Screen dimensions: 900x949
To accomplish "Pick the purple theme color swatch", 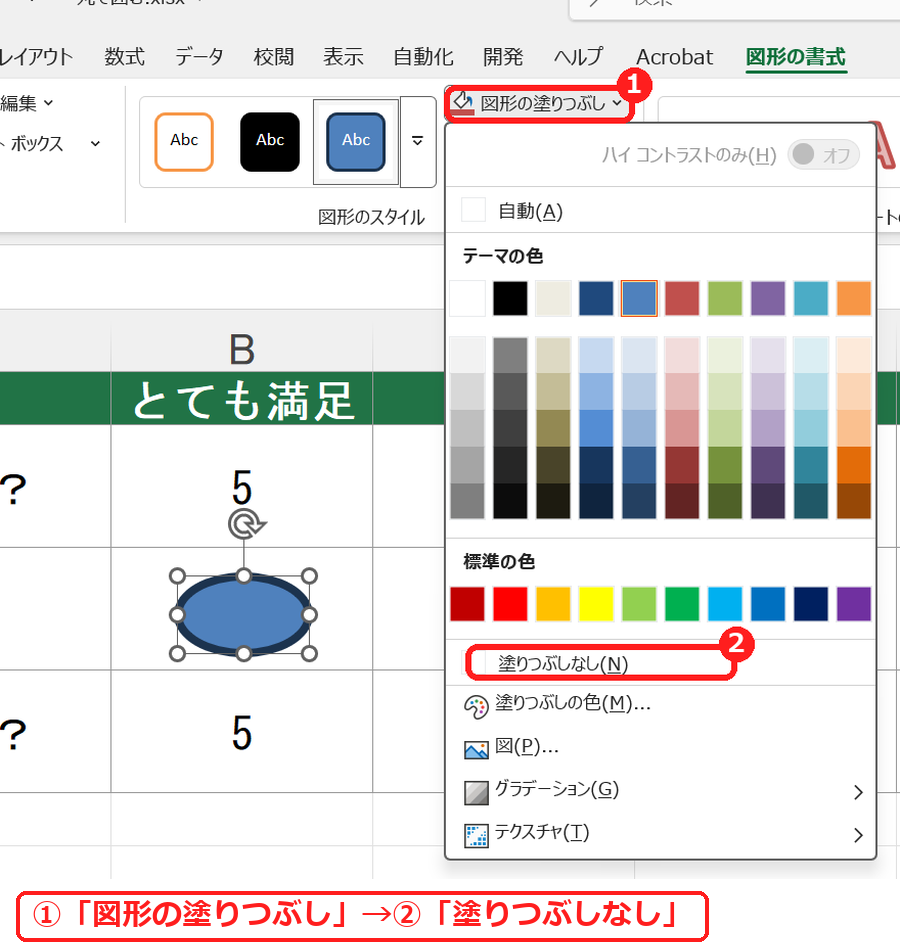I will coord(768,298).
